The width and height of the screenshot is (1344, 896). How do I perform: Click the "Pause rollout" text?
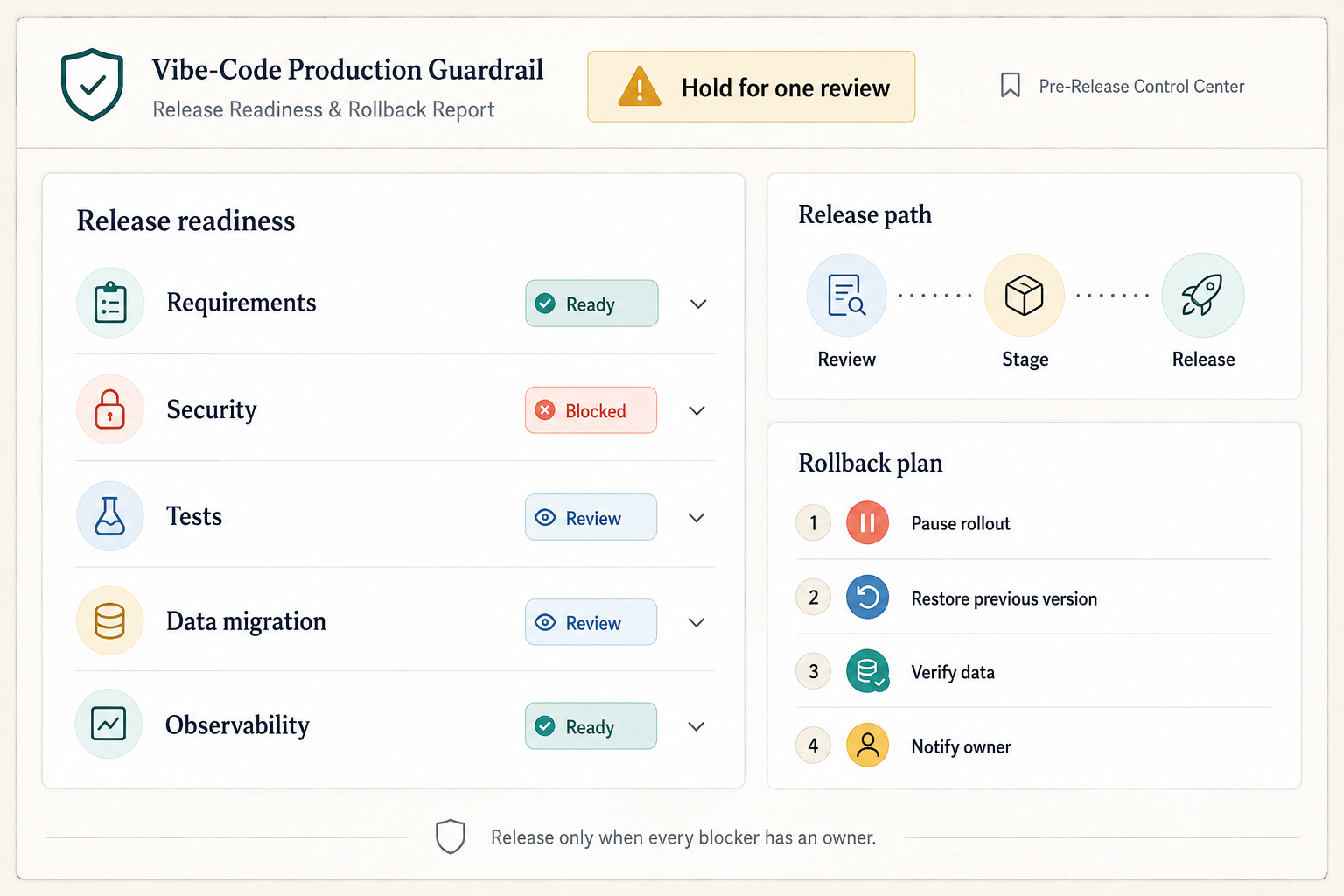click(x=961, y=523)
